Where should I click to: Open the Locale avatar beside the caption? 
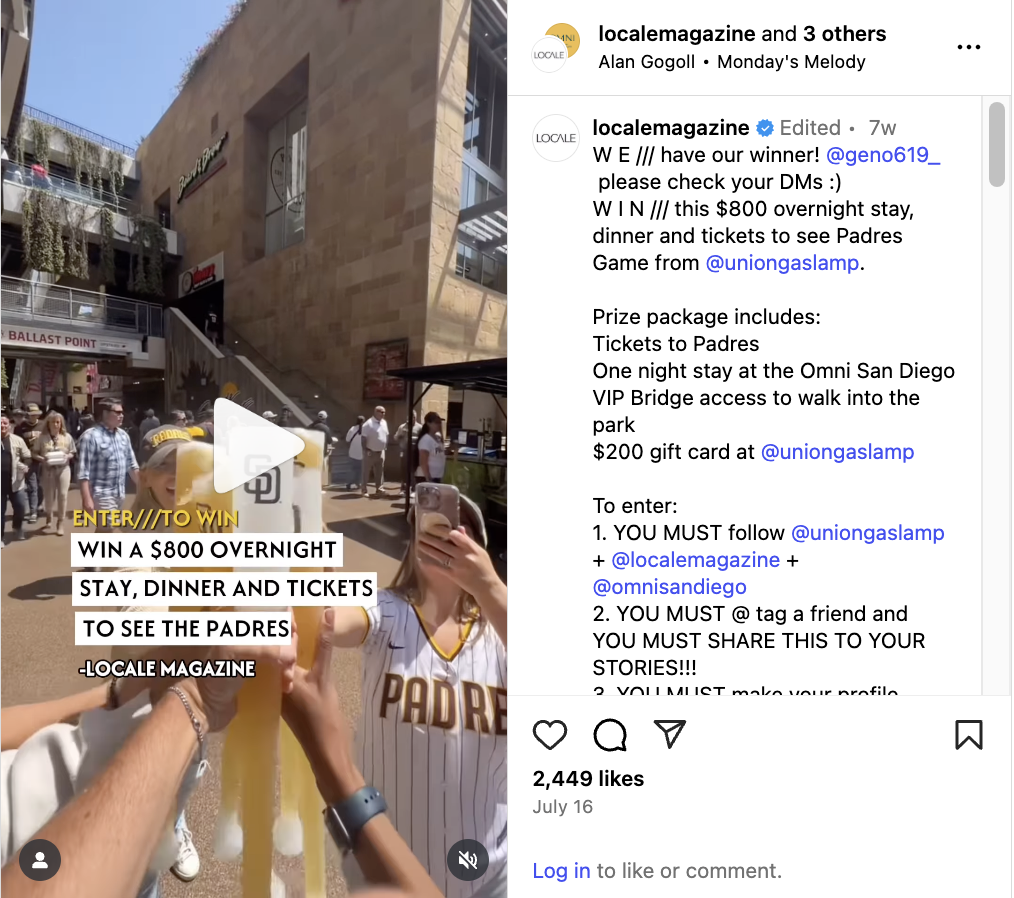click(x=556, y=138)
